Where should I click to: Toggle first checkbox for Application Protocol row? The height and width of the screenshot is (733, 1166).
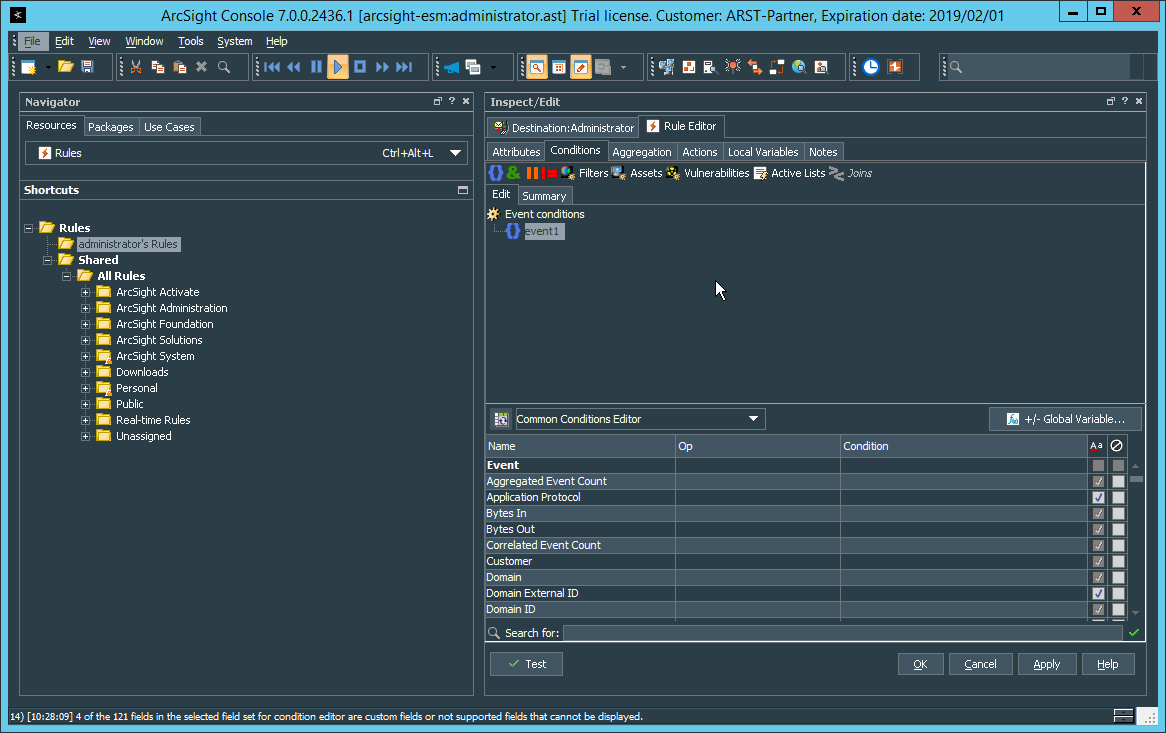pos(1098,498)
